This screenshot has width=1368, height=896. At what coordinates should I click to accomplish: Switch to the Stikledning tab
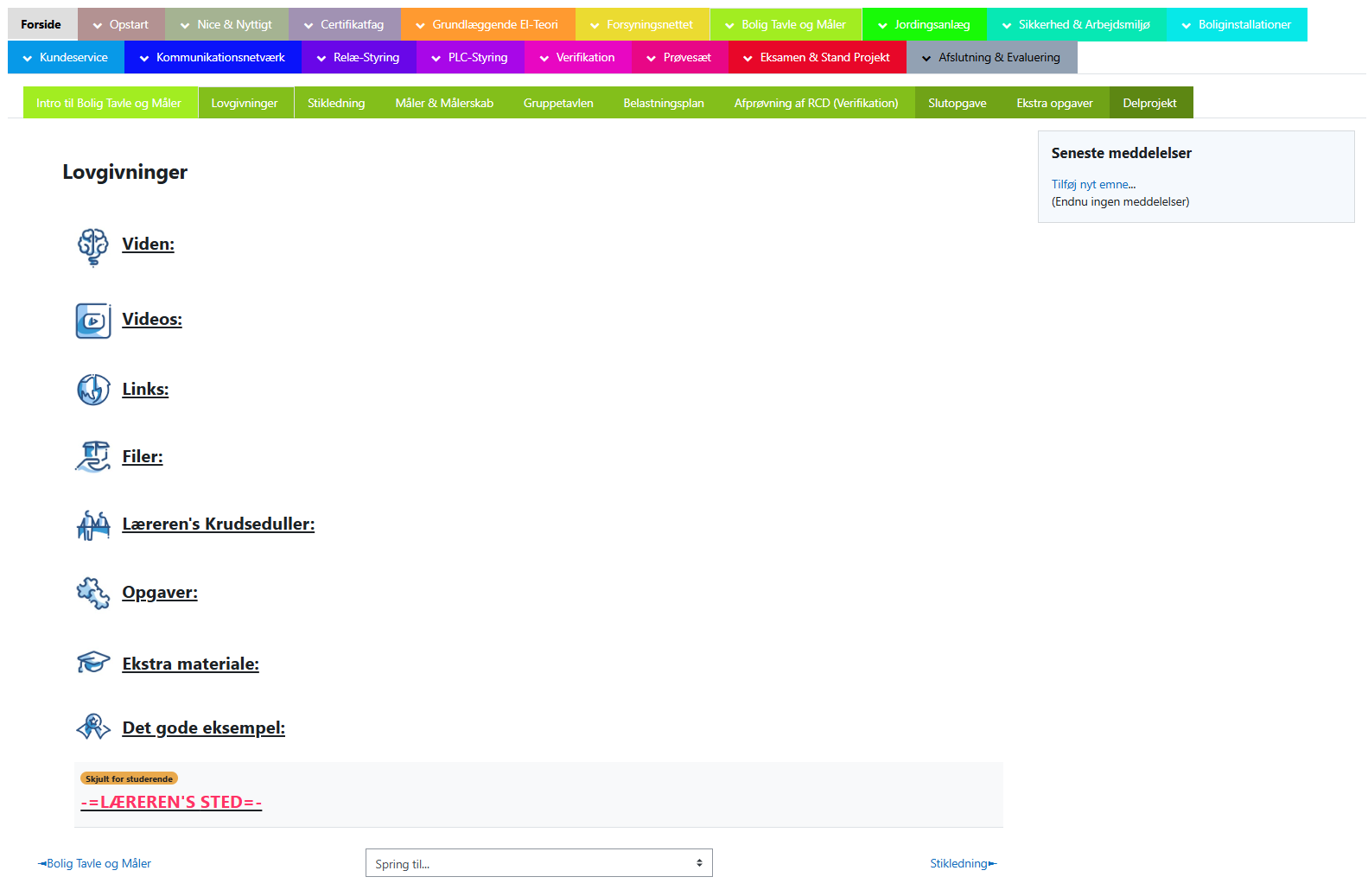pyautogui.click(x=336, y=103)
